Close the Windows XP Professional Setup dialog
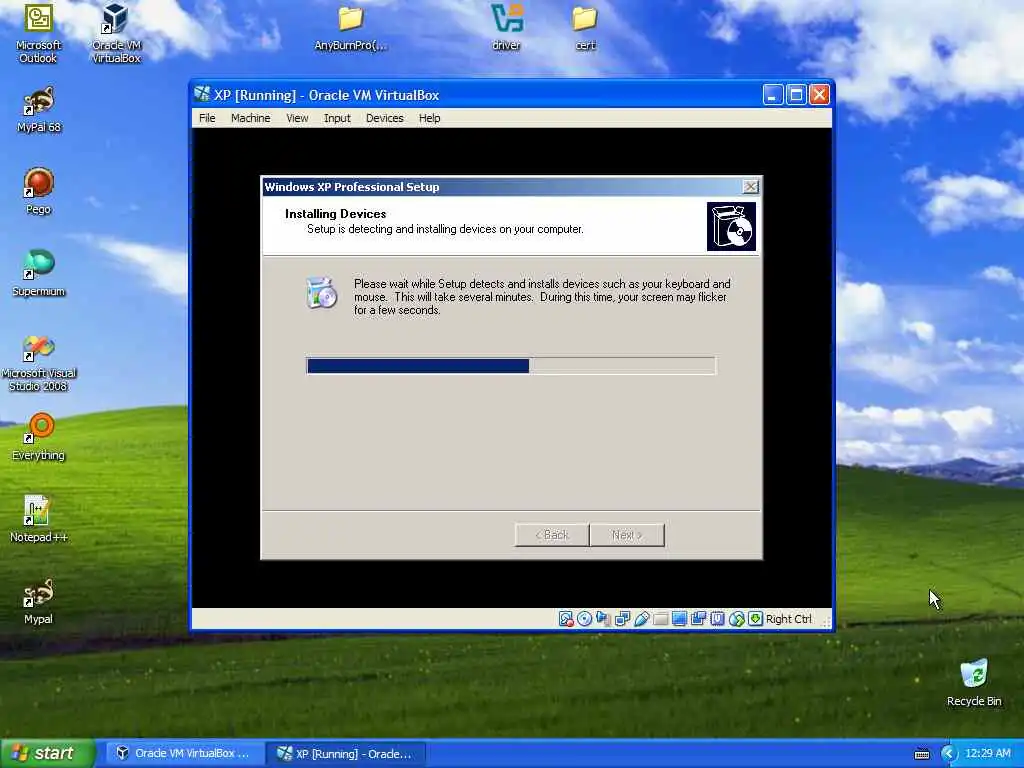Image resolution: width=1024 pixels, height=768 pixels. [x=751, y=187]
